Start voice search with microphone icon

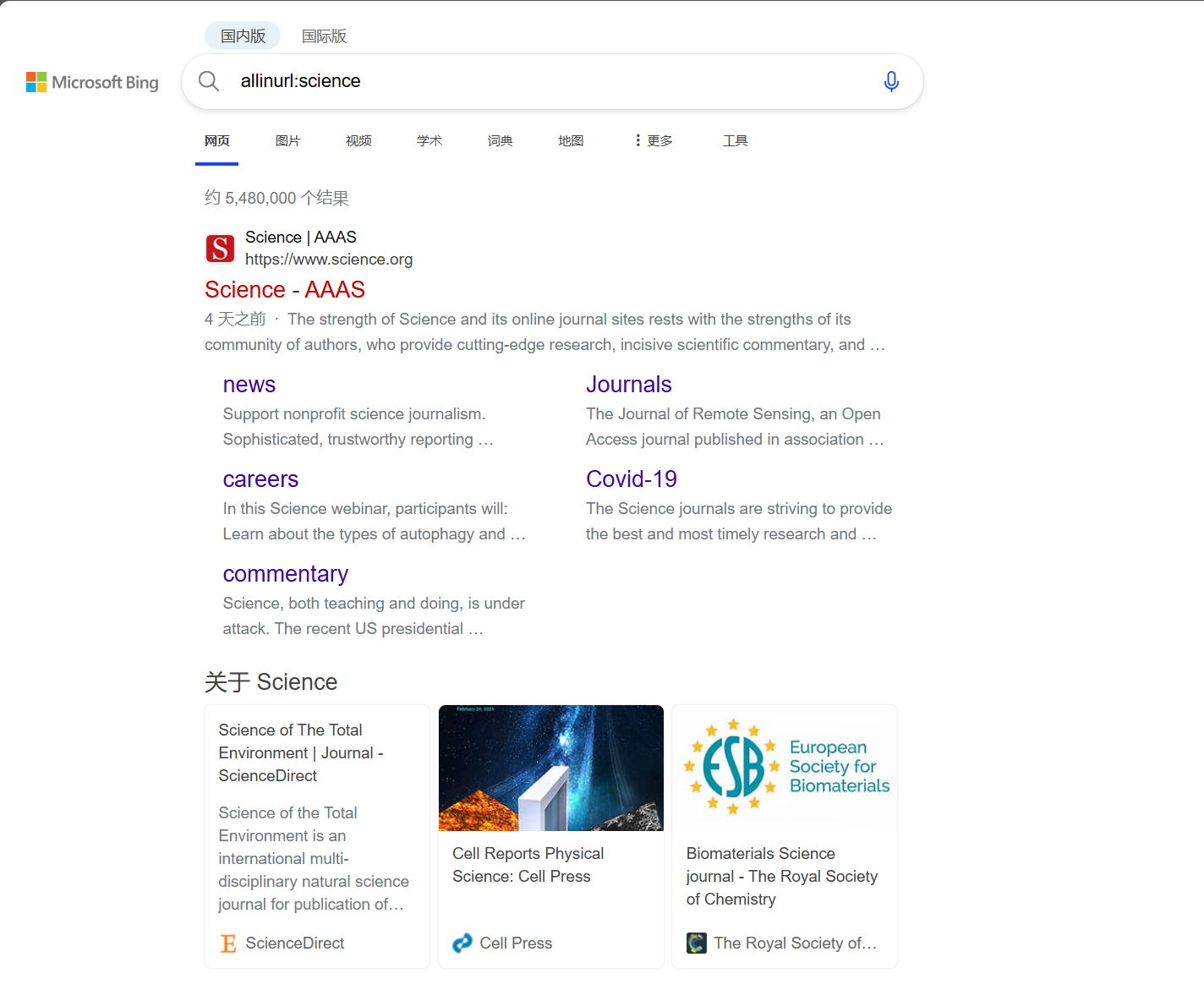(x=891, y=81)
